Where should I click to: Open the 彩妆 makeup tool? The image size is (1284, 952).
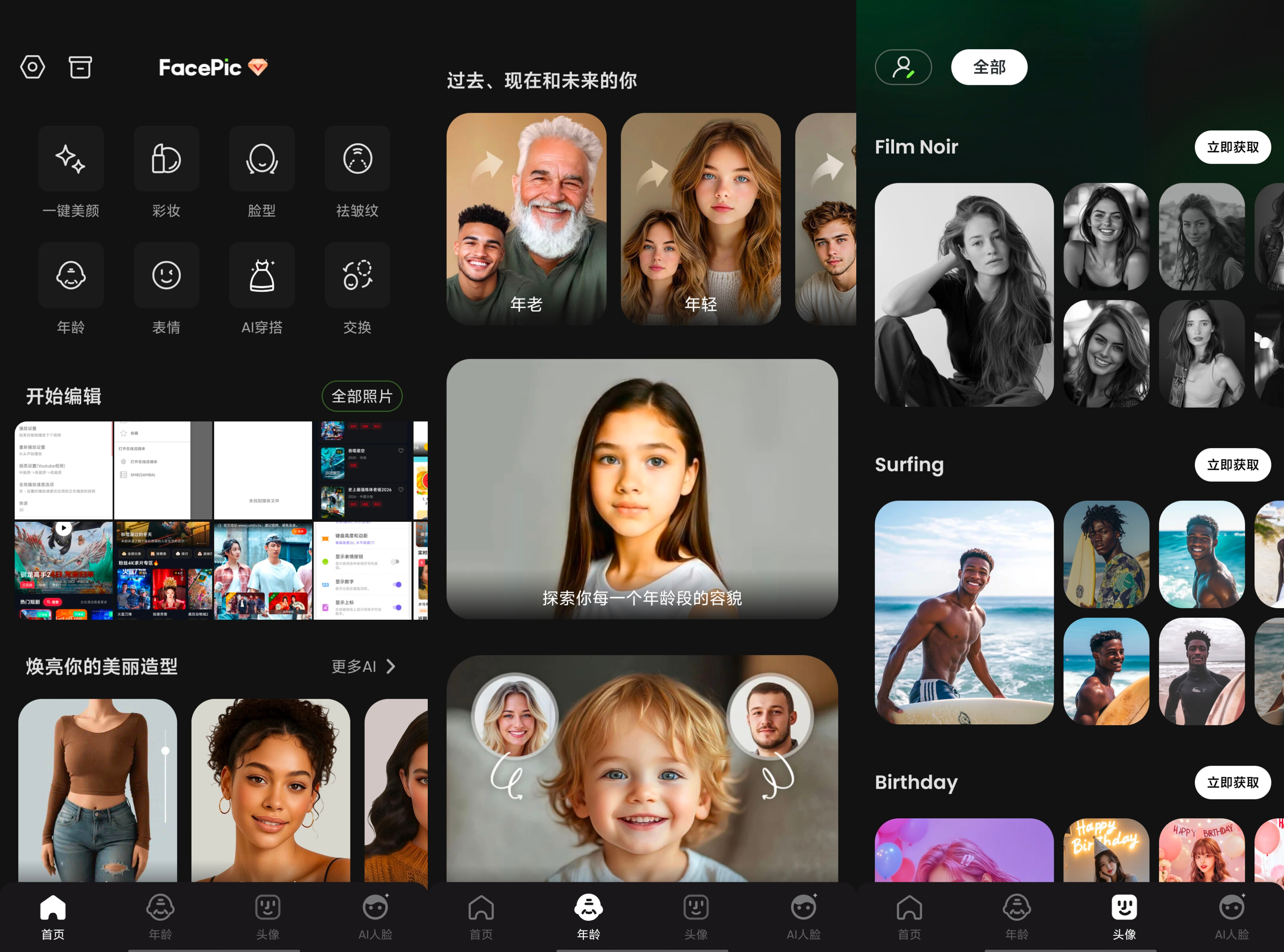166,159
